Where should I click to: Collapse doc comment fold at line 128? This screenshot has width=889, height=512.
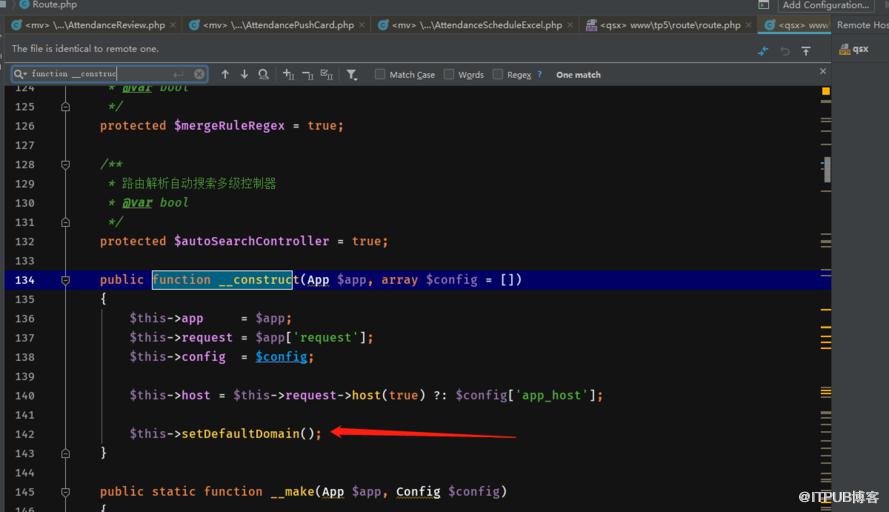pos(65,164)
